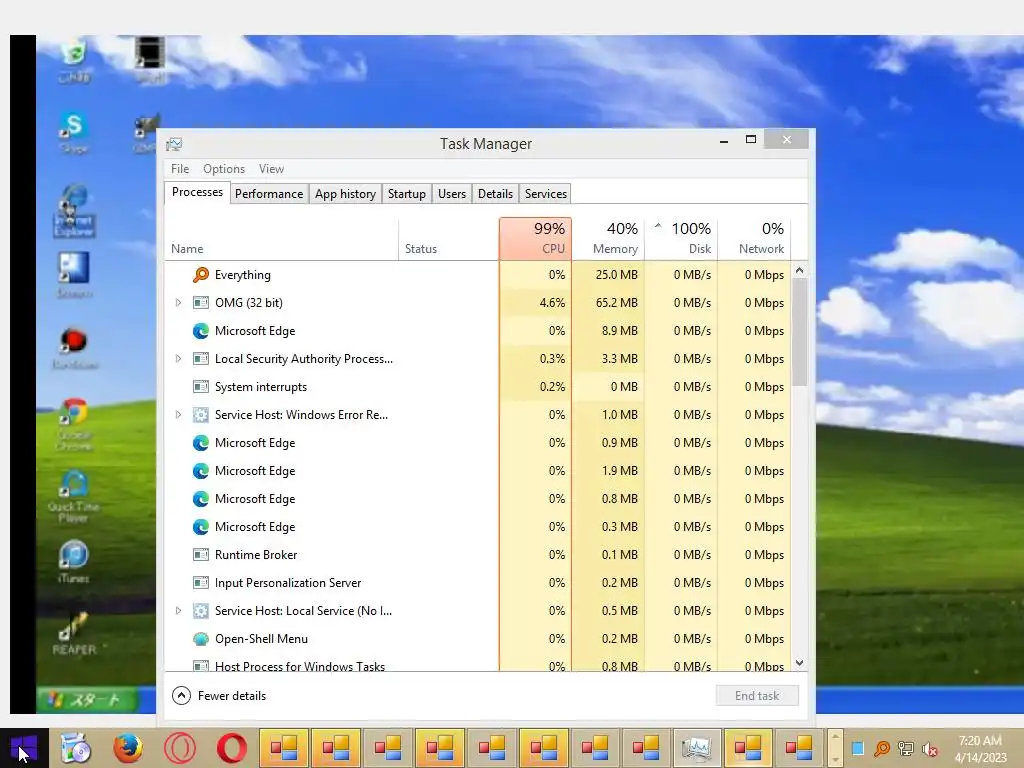Open the File menu

pyautogui.click(x=180, y=169)
